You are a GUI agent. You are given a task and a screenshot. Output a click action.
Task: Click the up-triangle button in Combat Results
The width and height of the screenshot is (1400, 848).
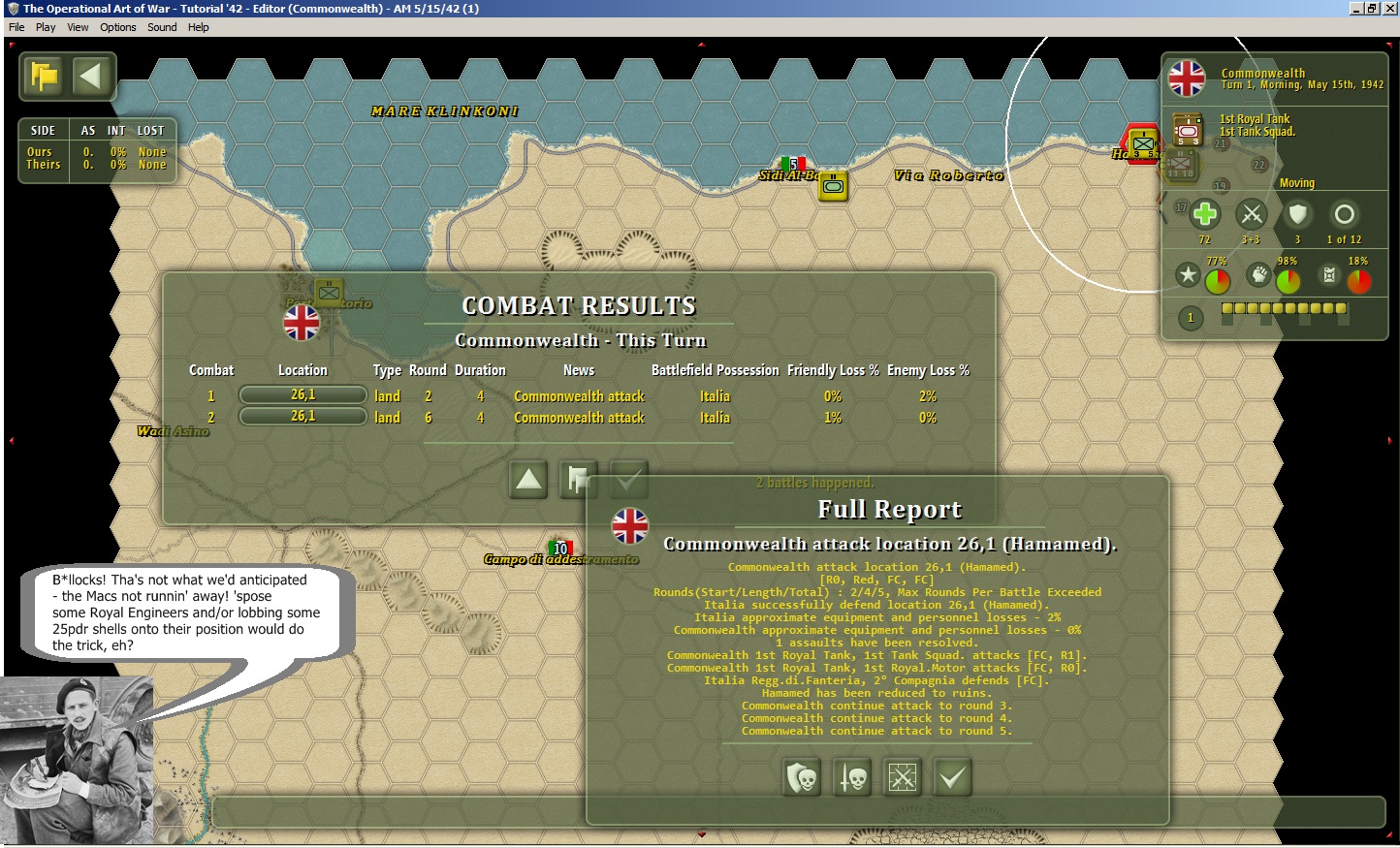(528, 479)
